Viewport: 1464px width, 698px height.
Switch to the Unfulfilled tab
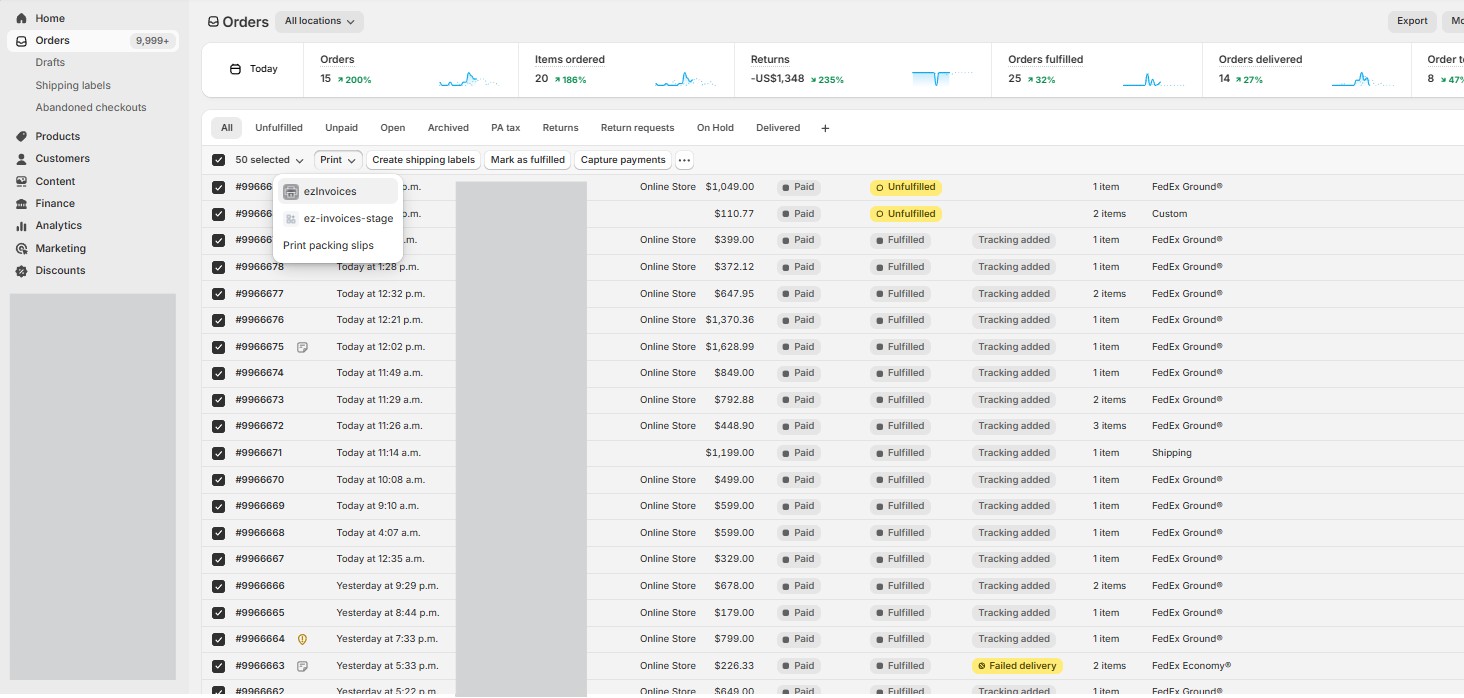tap(279, 128)
